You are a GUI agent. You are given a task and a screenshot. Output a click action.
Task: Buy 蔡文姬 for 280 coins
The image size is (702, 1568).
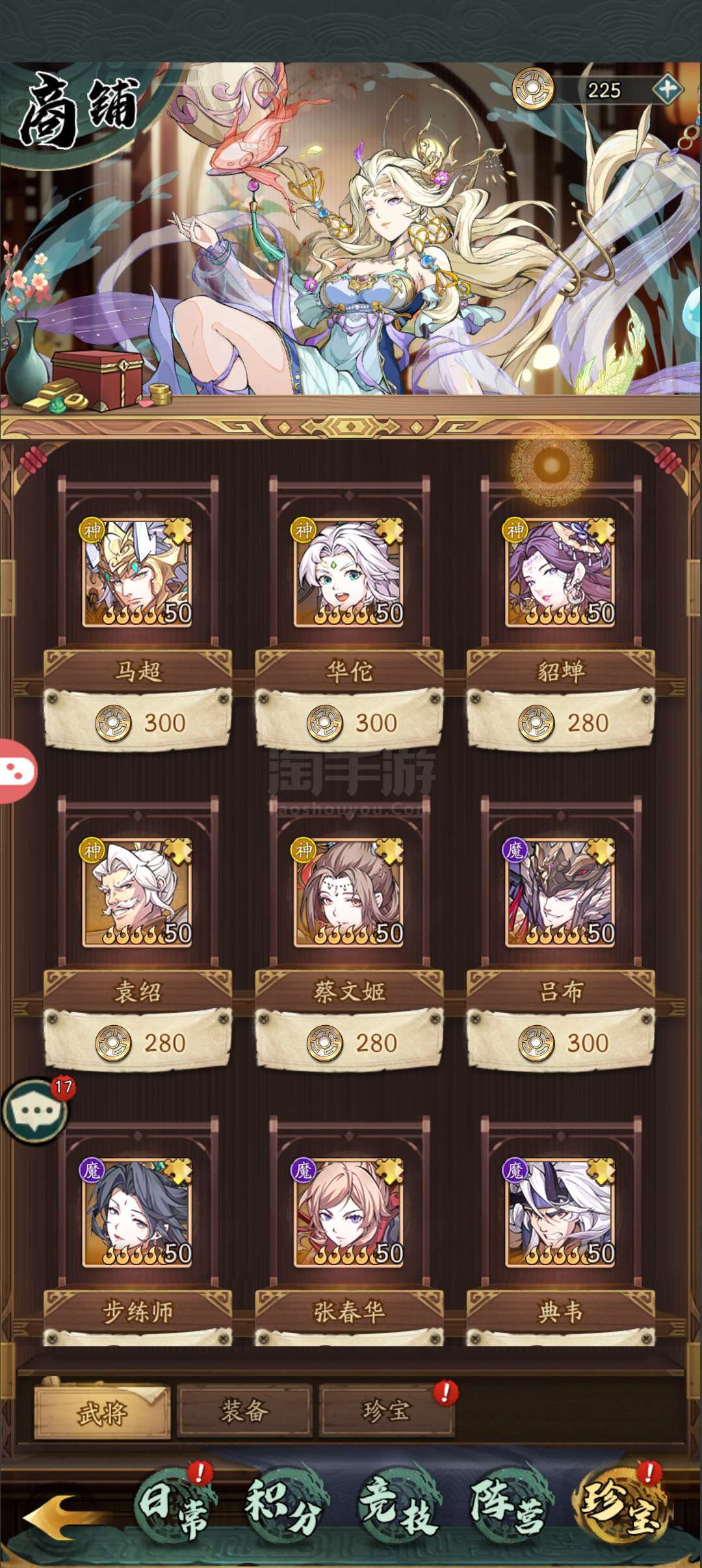pos(349,1043)
